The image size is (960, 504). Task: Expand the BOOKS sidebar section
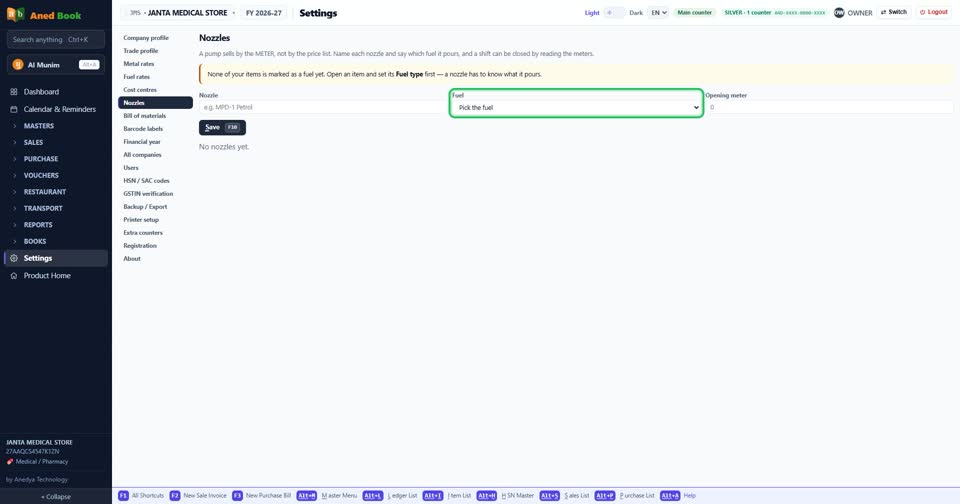click(34, 241)
